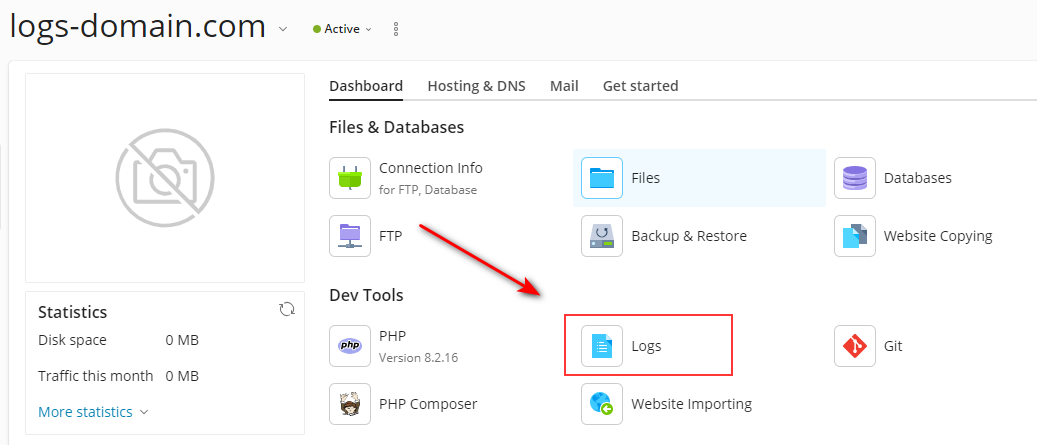This screenshot has width=1037, height=445.
Task: Click the website screenshot placeholder thumbnail
Action: [164, 178]
